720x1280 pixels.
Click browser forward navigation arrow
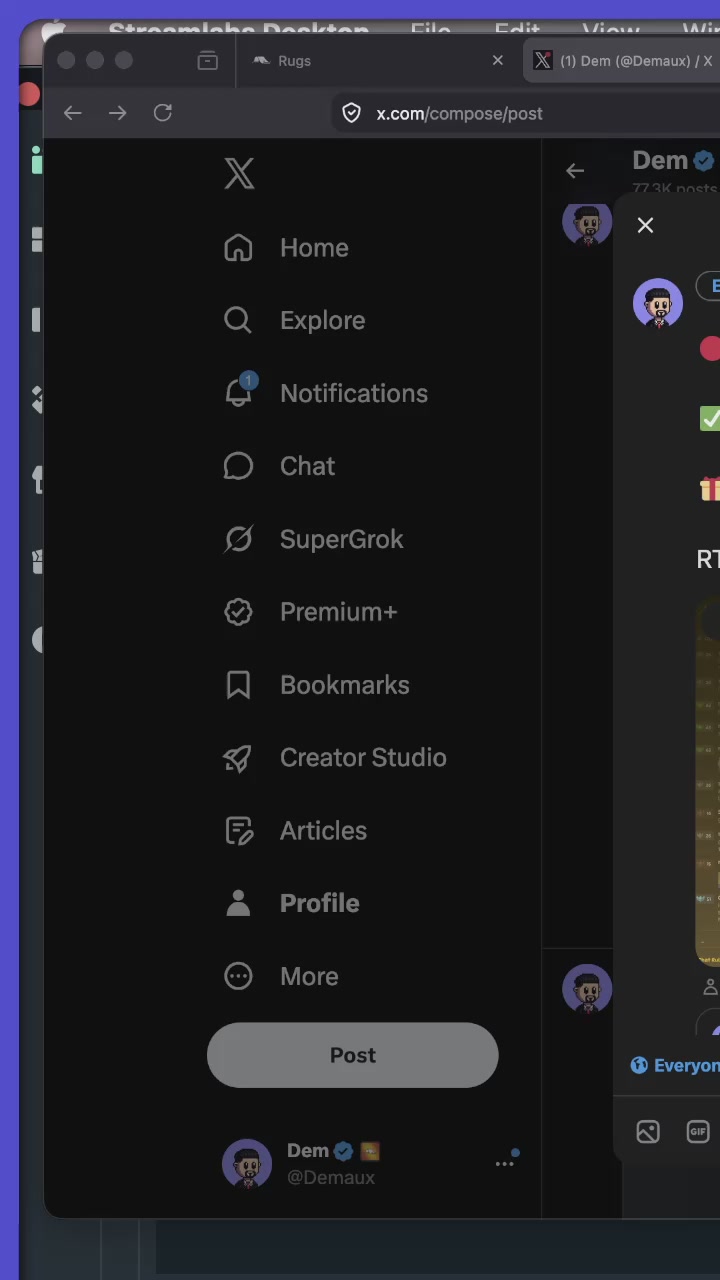(118, 113)
